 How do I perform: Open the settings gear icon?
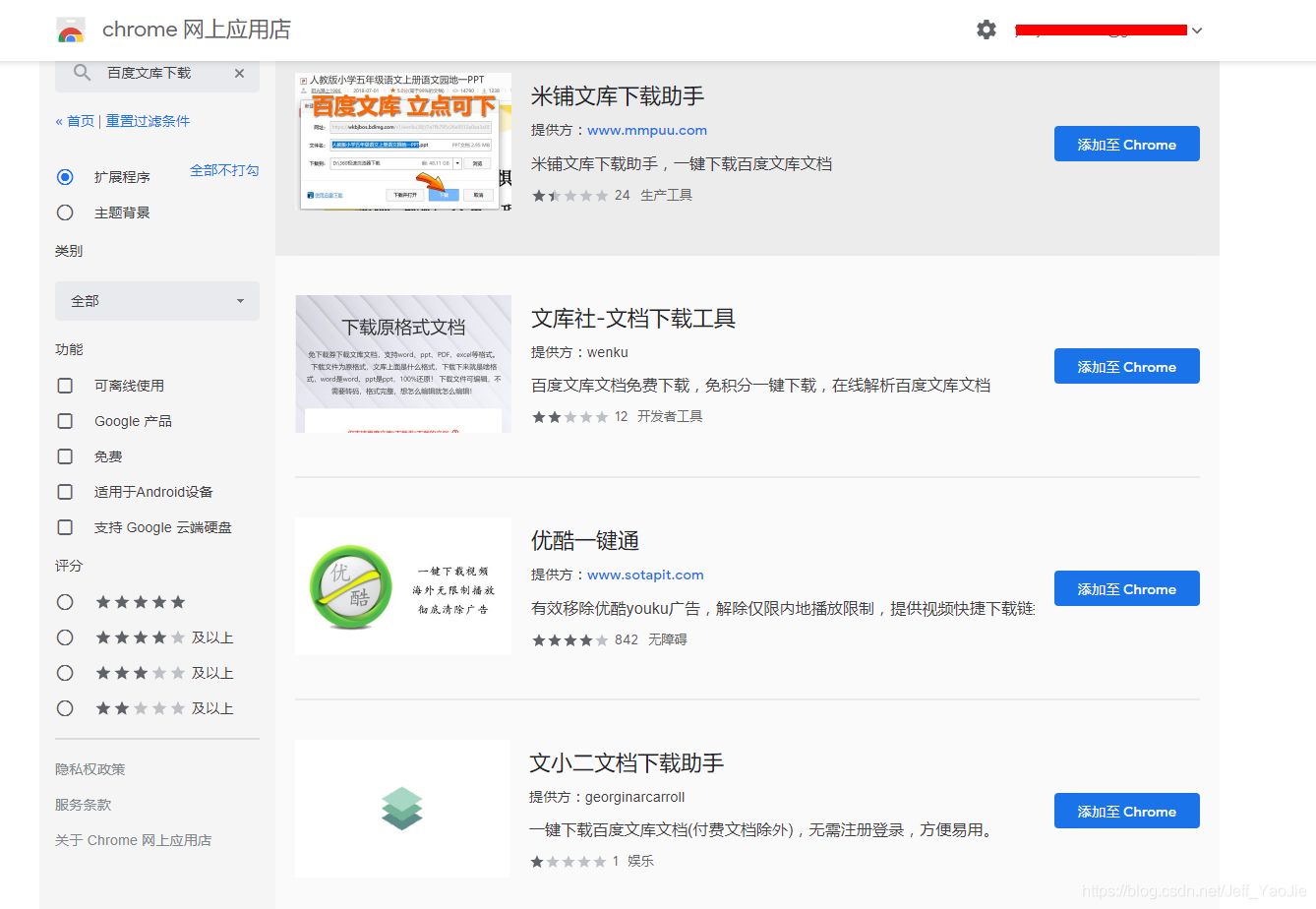987,30
